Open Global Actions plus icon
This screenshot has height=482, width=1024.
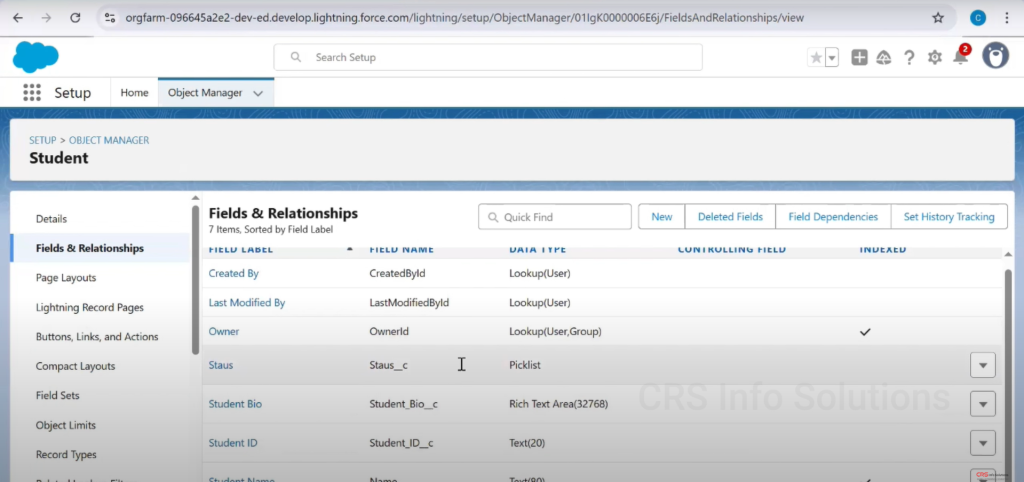coord(859,57)
